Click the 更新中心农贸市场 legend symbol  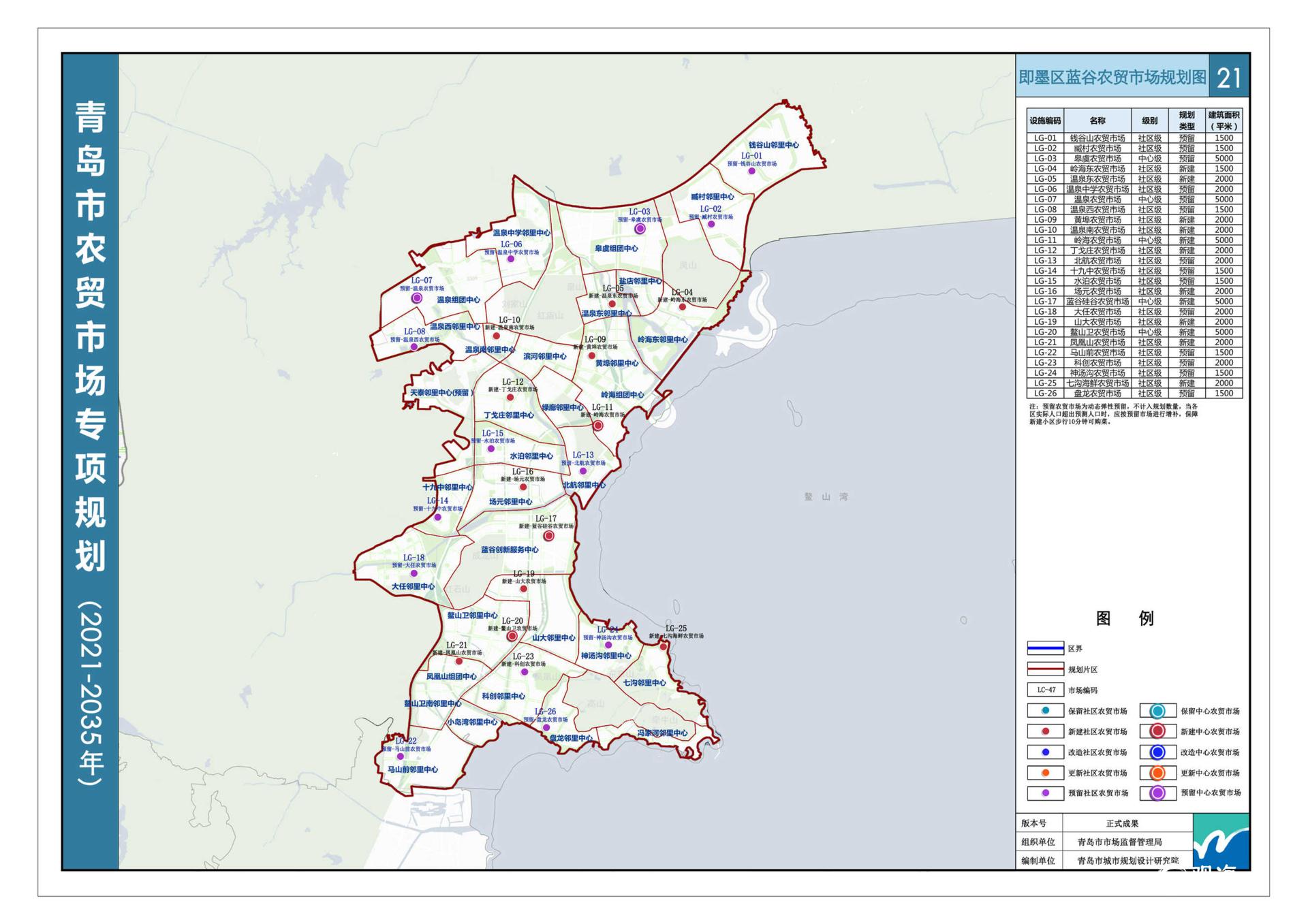click(x=1157, y=773)
